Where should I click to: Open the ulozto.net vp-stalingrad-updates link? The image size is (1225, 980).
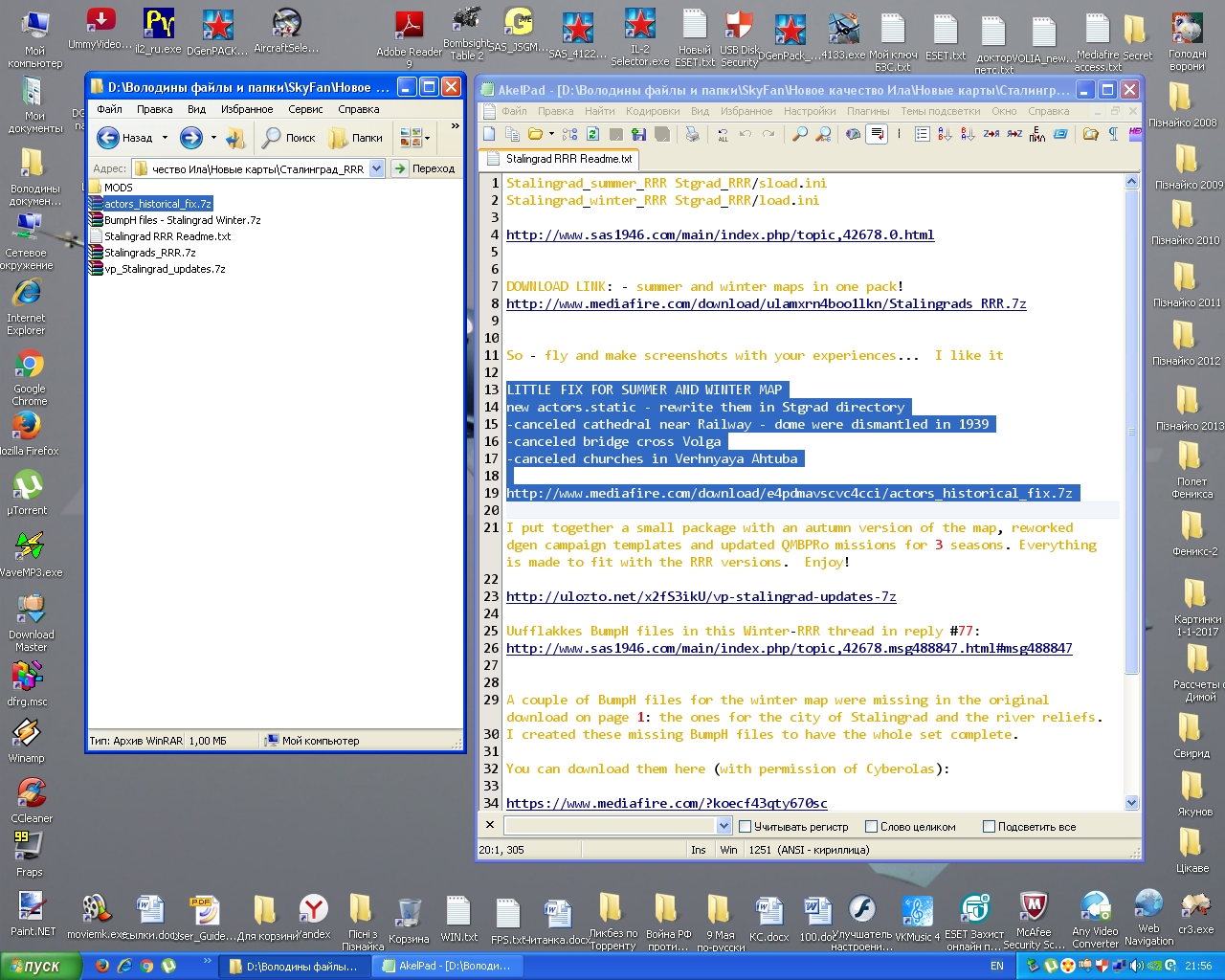pos(701,596)
